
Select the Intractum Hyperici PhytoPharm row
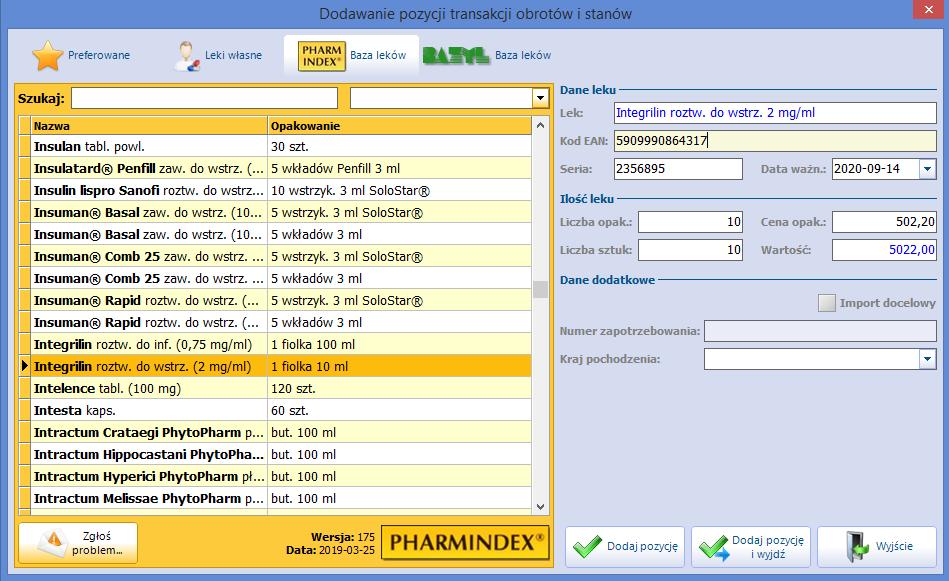point(275,476)
